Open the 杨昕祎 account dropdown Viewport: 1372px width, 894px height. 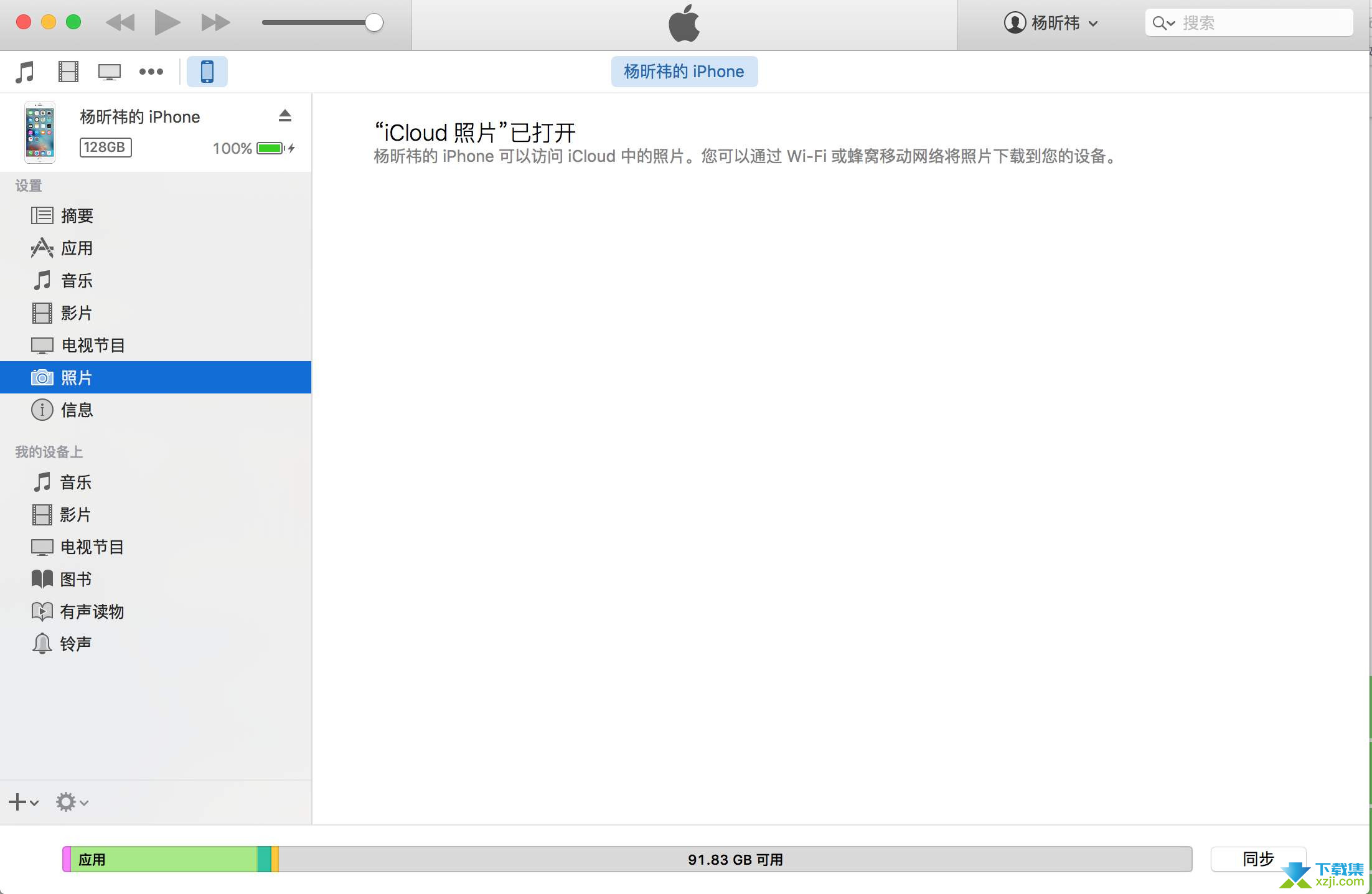(1051, 23)
